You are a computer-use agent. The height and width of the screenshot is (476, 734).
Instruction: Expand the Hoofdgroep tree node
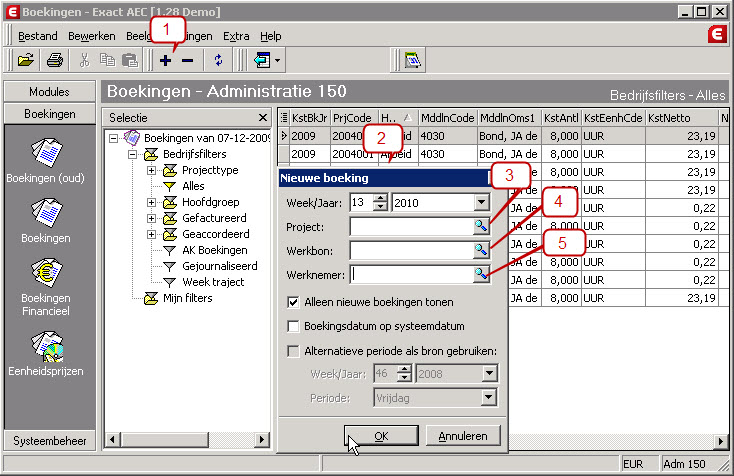(x=151, y=202)
